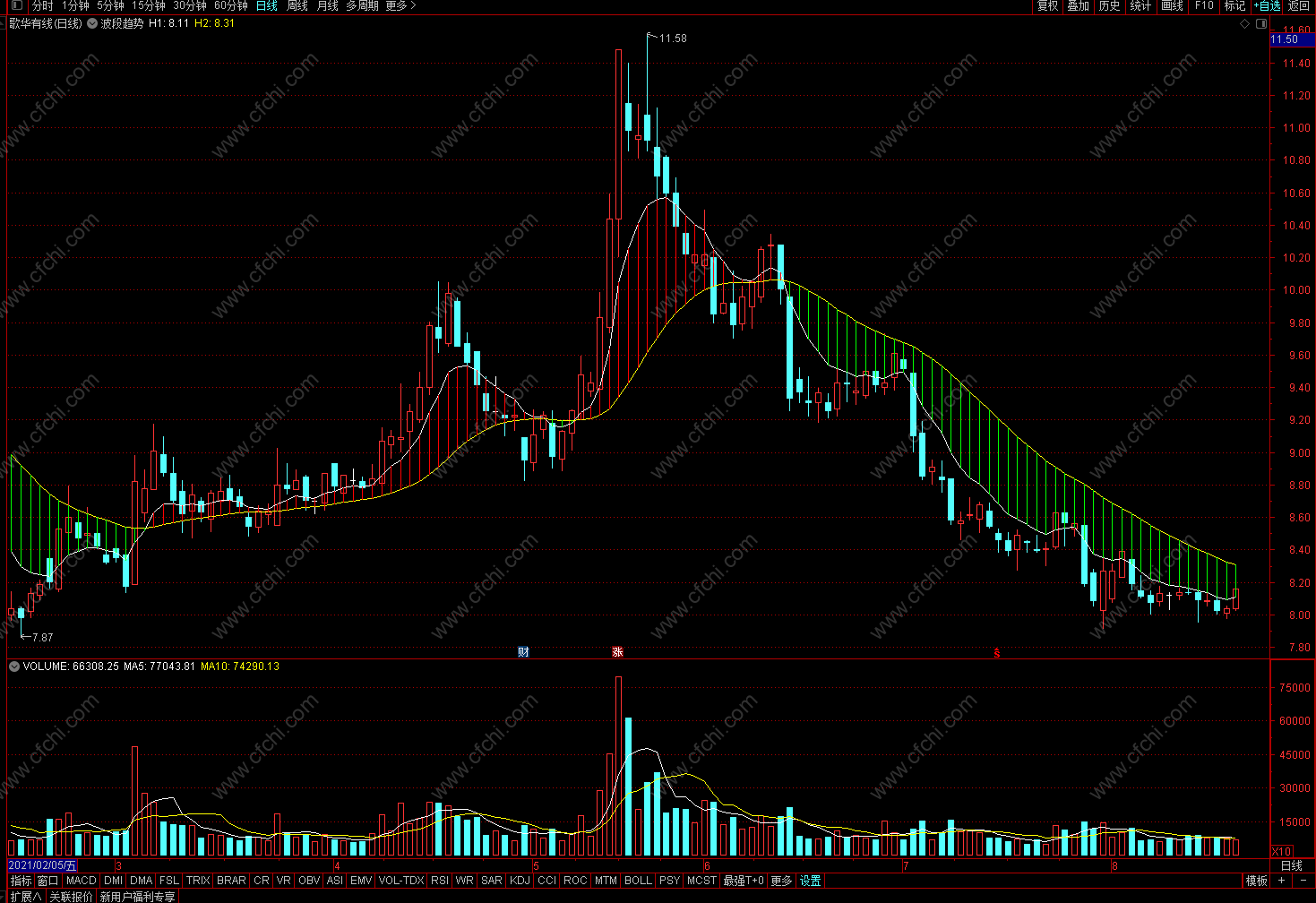This screenshot has width=1316, height=903.
Task: Select the DMA indicator
Action: click(142, 881)
